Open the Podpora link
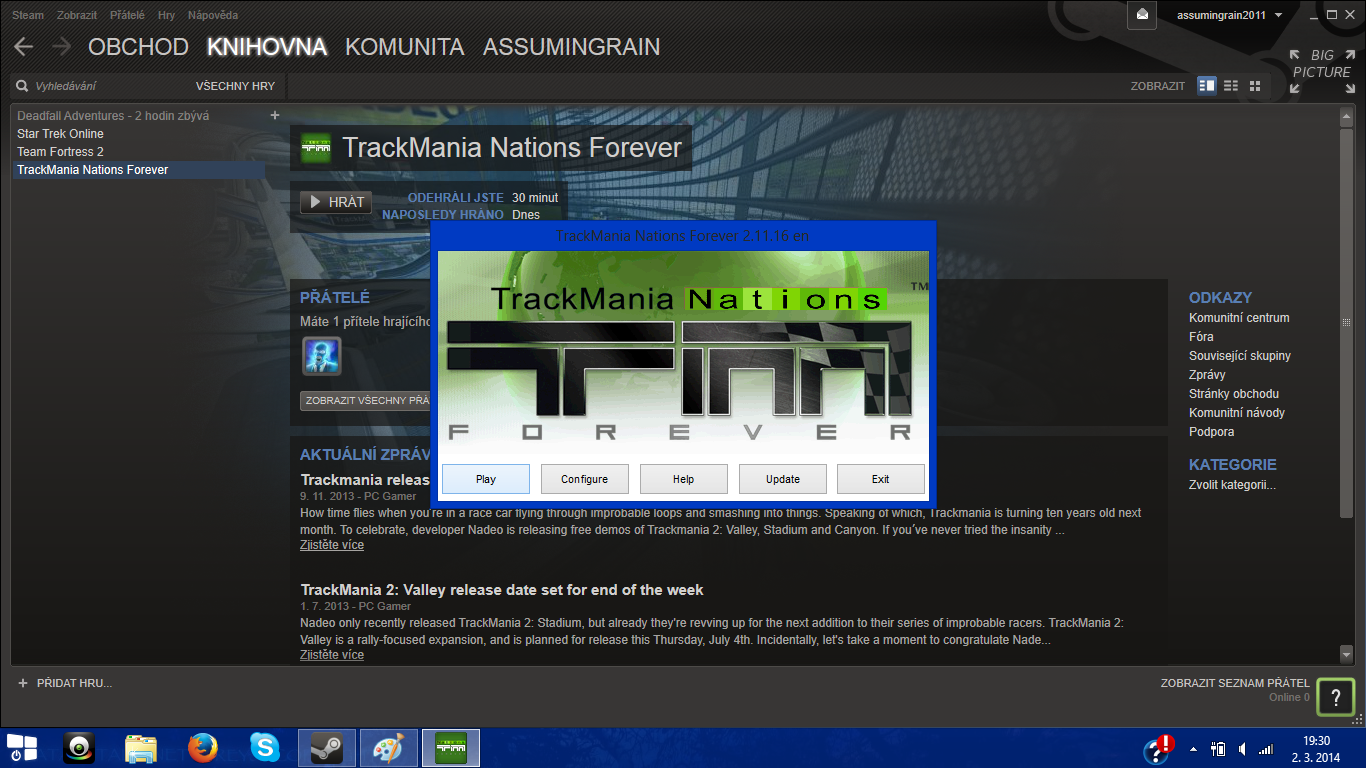Image resolution: width=1366 pixels, height=768 pixels. [1212, 432]
